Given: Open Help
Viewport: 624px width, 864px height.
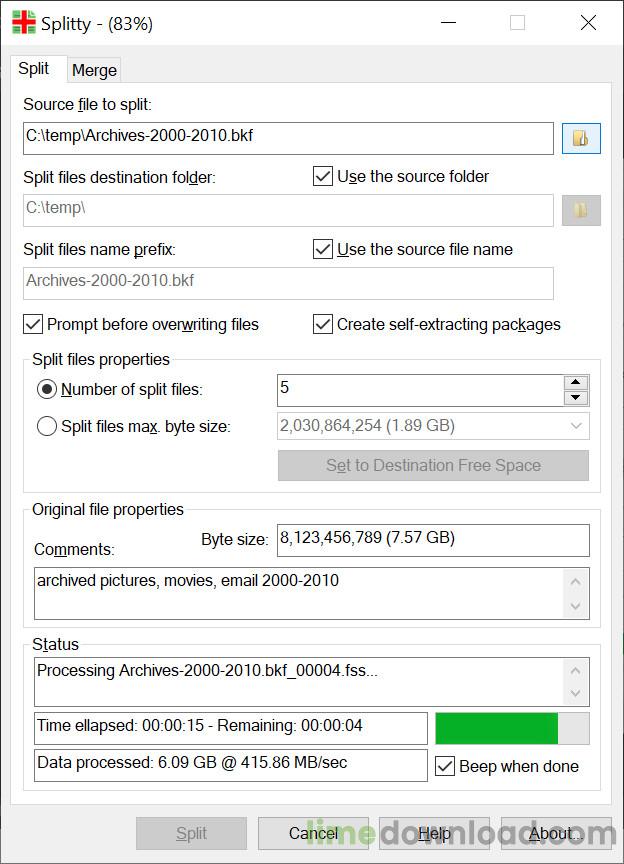Looking at the screenshot, I should (434, 833).
